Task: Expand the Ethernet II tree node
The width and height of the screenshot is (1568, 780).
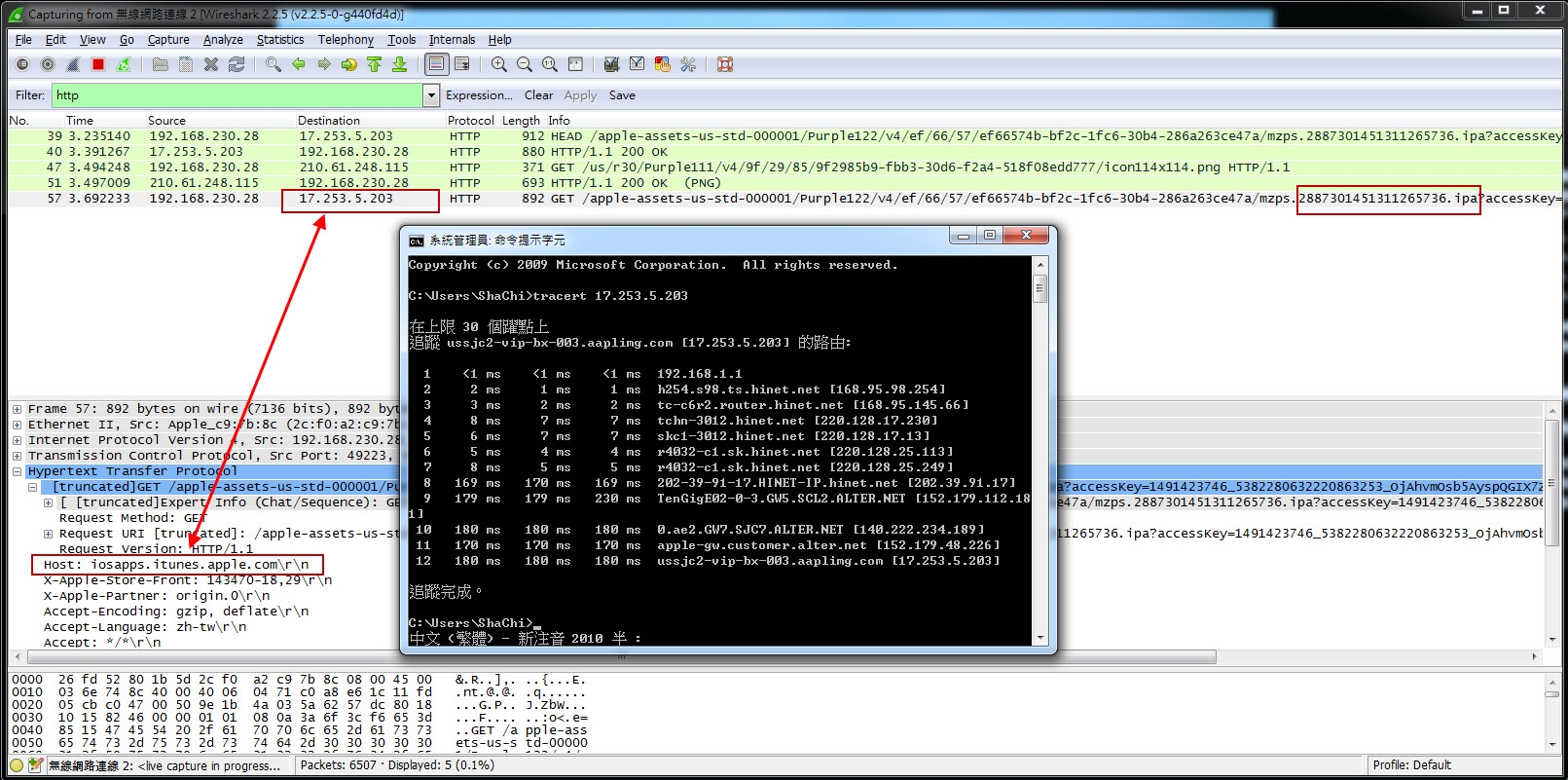Action: click(18, 425)
